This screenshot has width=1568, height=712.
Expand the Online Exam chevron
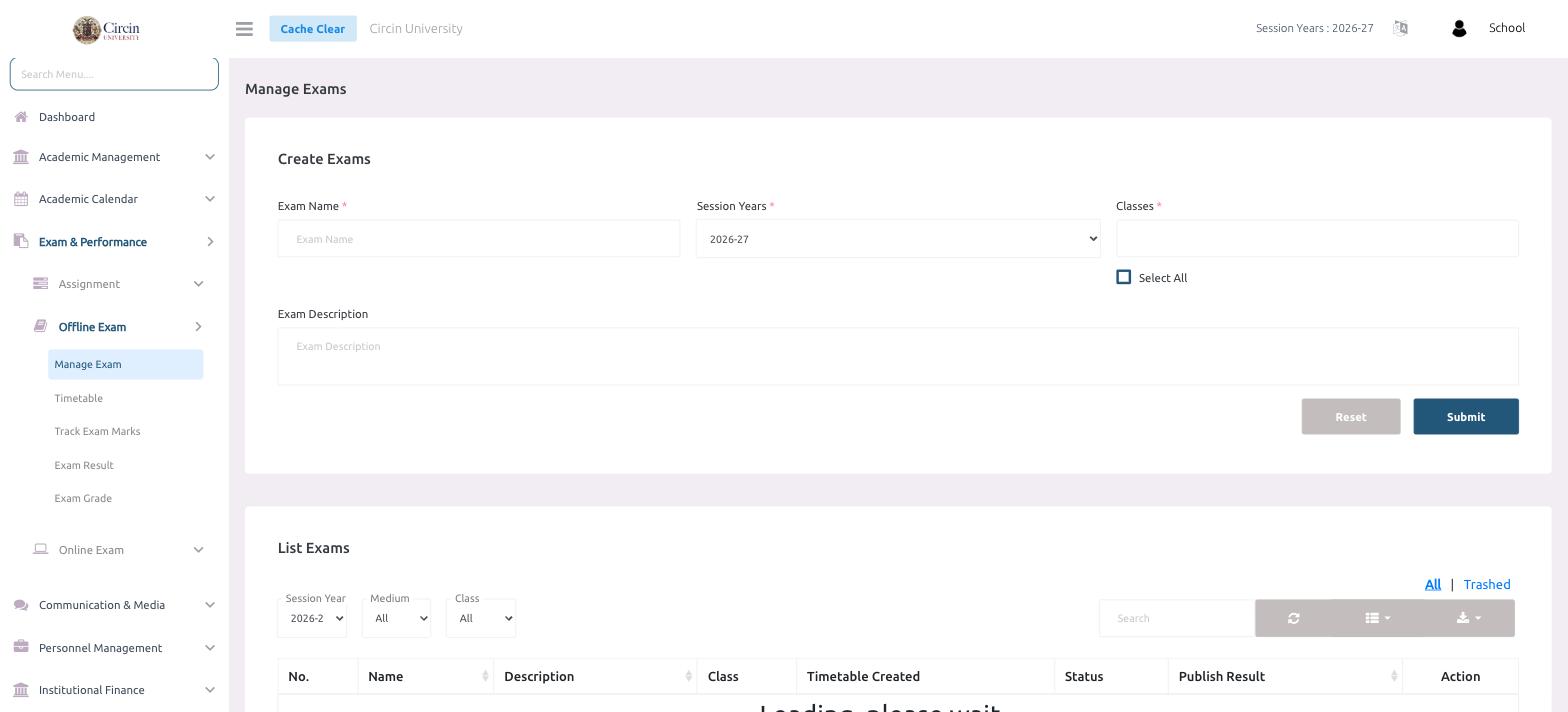(198, 550)
